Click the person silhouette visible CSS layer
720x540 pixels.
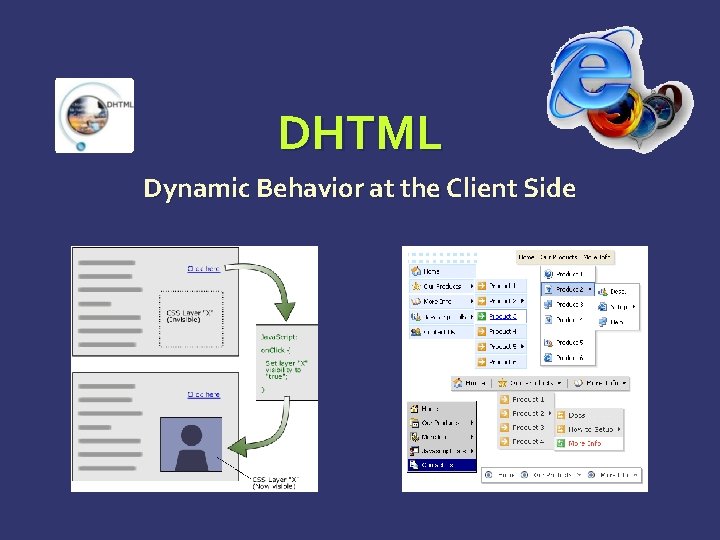tap(191, 444)
